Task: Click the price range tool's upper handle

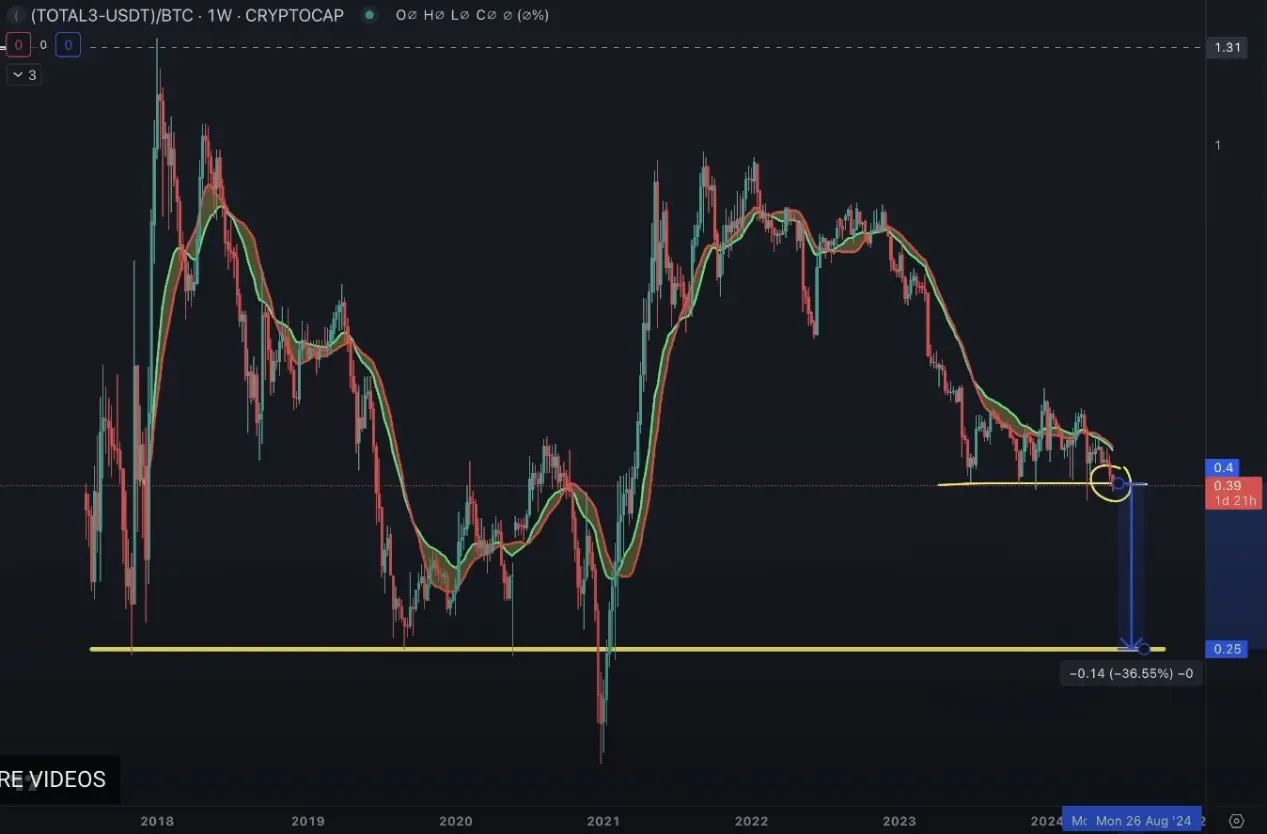Action: pyautogui.click(x=1118, y=485)
